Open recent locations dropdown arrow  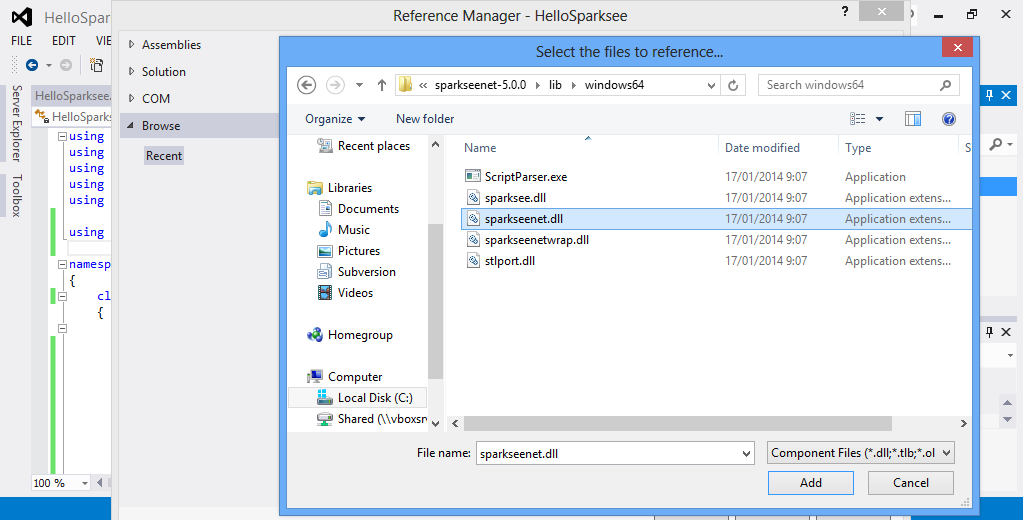pyautogui.click(x=359, y=85)
